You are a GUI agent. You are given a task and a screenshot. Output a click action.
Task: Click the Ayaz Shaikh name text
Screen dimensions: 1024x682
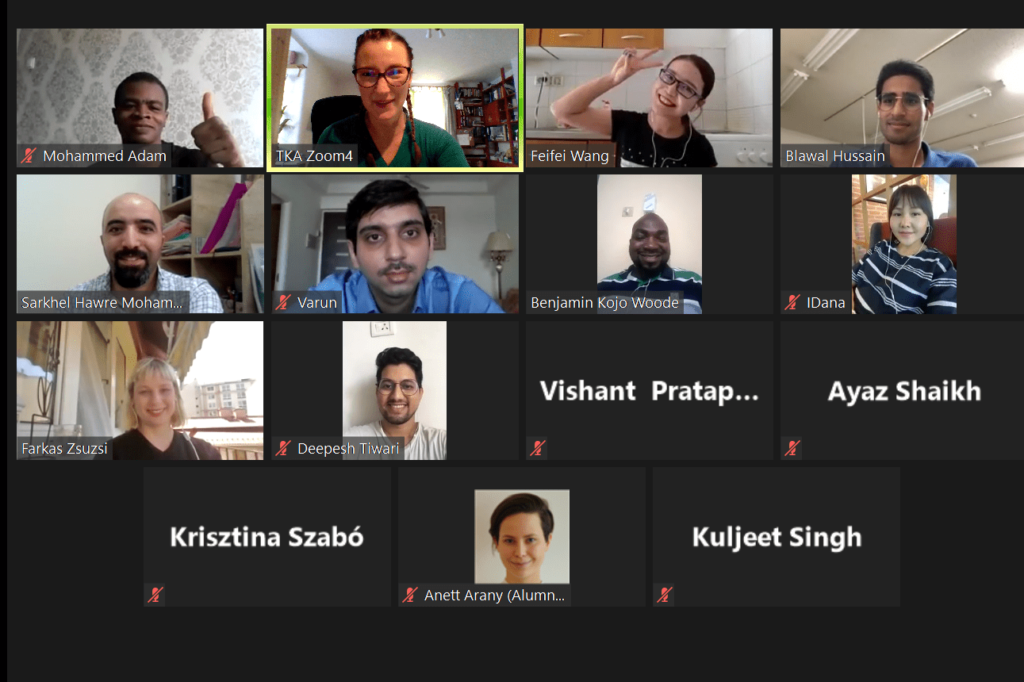904,391
